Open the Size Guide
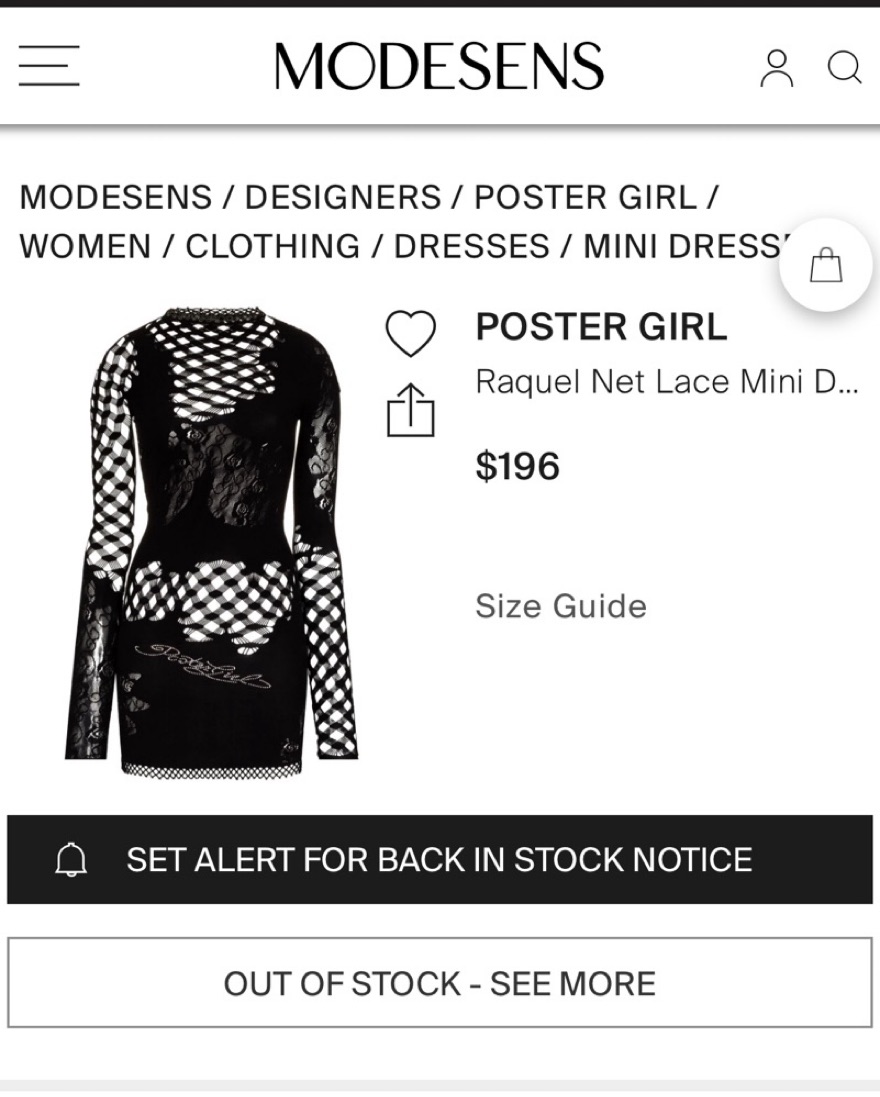The image size is (880, 1097). (560, 606)
